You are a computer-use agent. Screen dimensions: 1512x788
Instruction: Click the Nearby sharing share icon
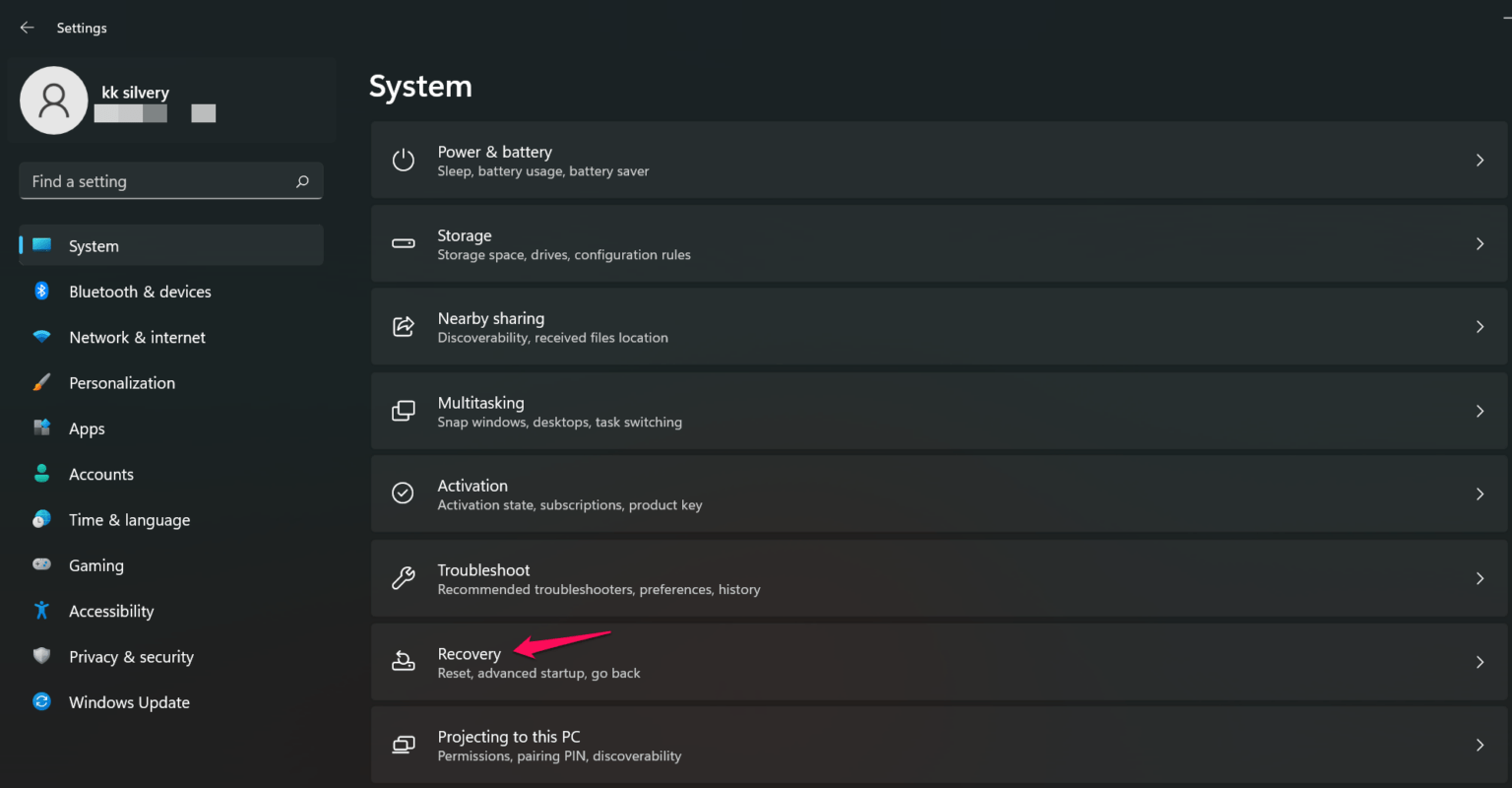[403, 326]
